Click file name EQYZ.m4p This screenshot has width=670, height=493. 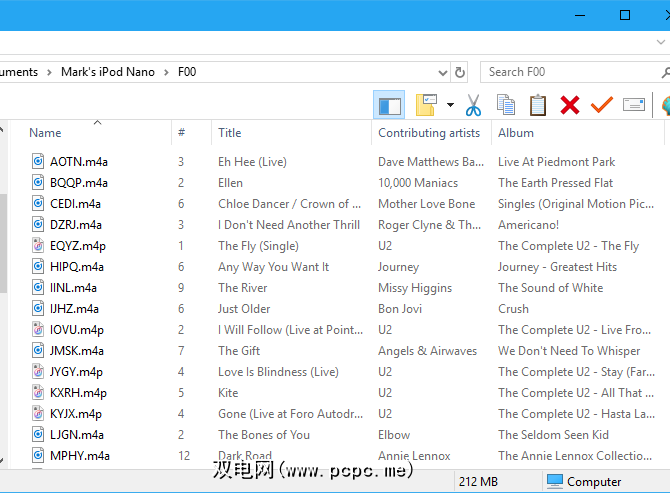point(78,246)
